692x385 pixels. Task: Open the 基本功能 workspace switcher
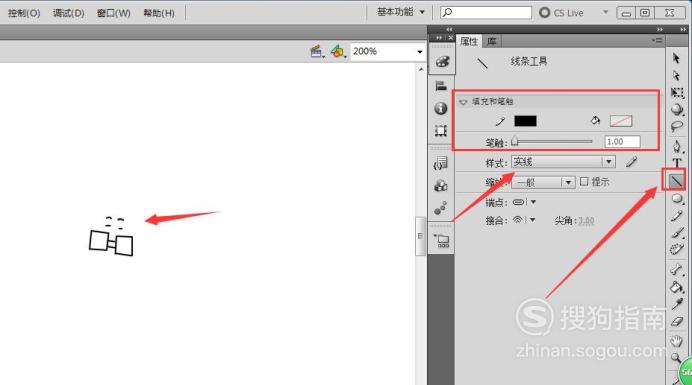pos(401,12)
